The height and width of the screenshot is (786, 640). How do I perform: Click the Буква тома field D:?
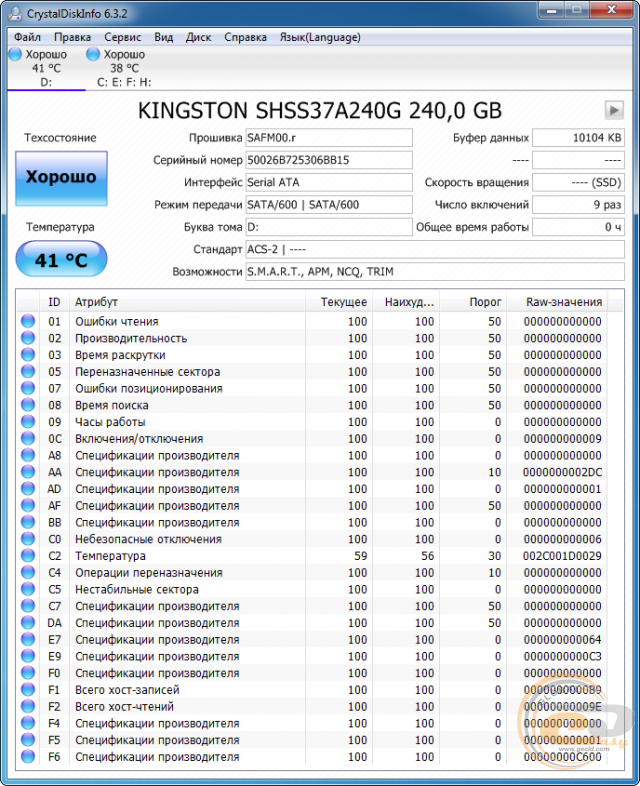click(x=329, y=227)
